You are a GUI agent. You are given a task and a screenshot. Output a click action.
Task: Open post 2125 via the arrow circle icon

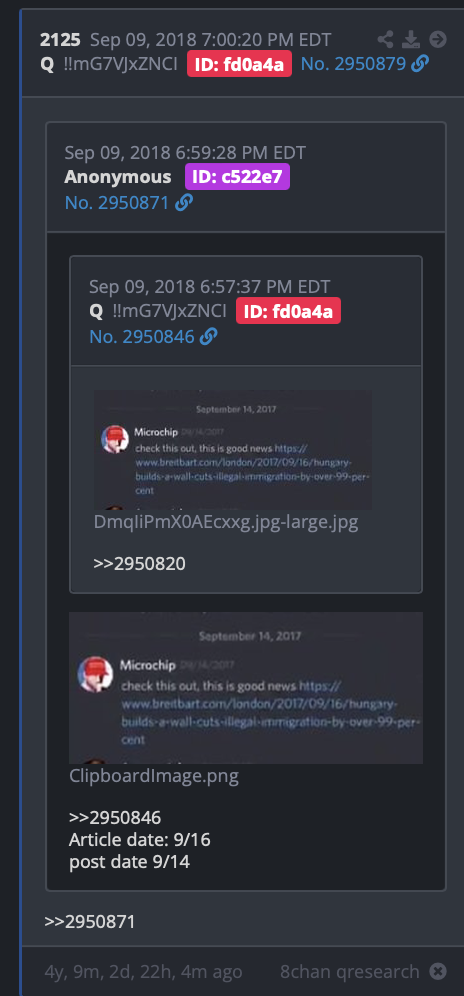click(x=438, y=39)
